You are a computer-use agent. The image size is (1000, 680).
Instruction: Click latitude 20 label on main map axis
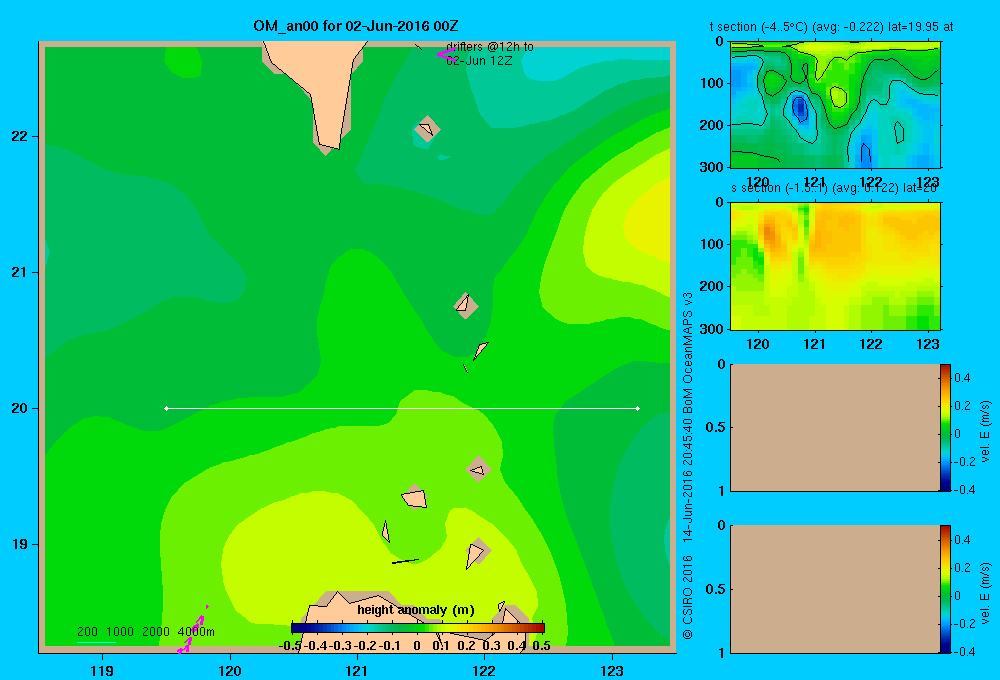19,408
